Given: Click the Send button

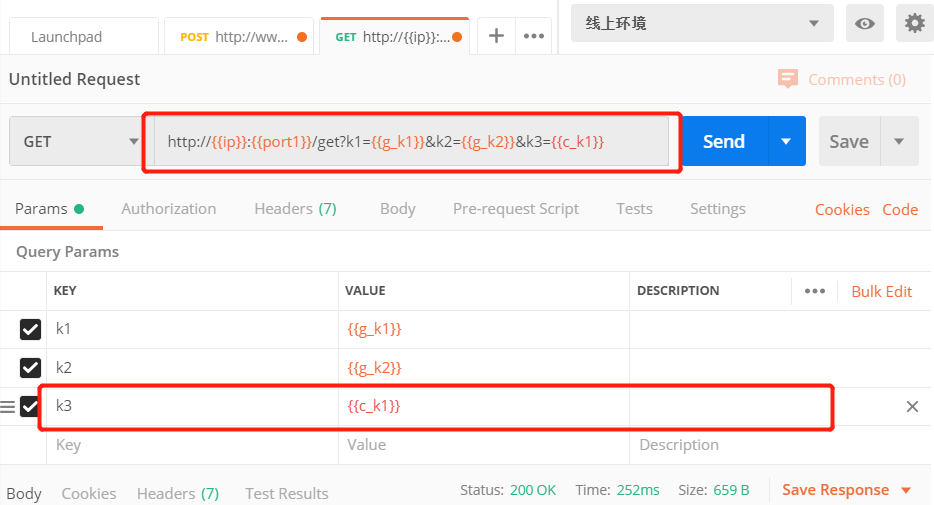Looking at the screenshot, I should (724, 141).
